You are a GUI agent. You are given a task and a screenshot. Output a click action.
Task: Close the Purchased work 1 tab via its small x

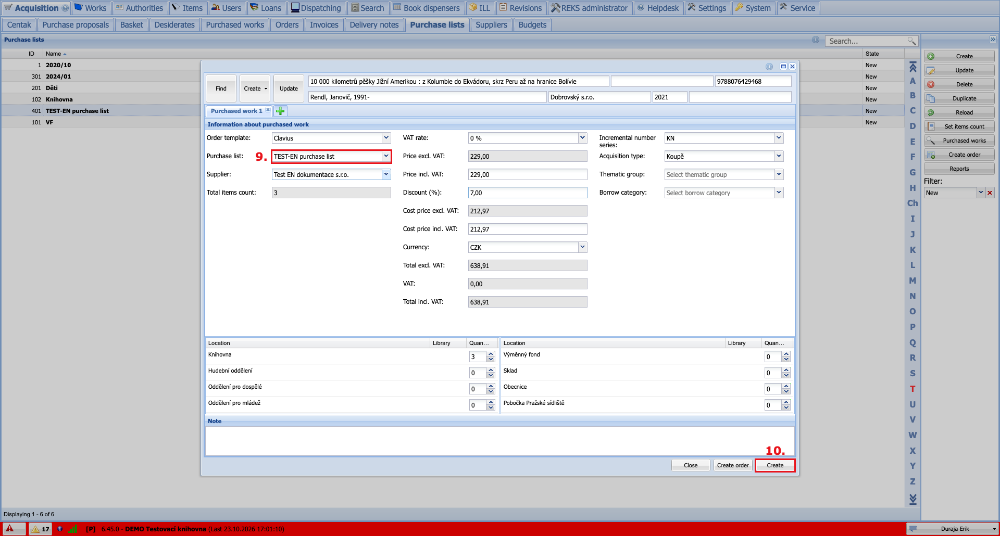pos(268,110)
